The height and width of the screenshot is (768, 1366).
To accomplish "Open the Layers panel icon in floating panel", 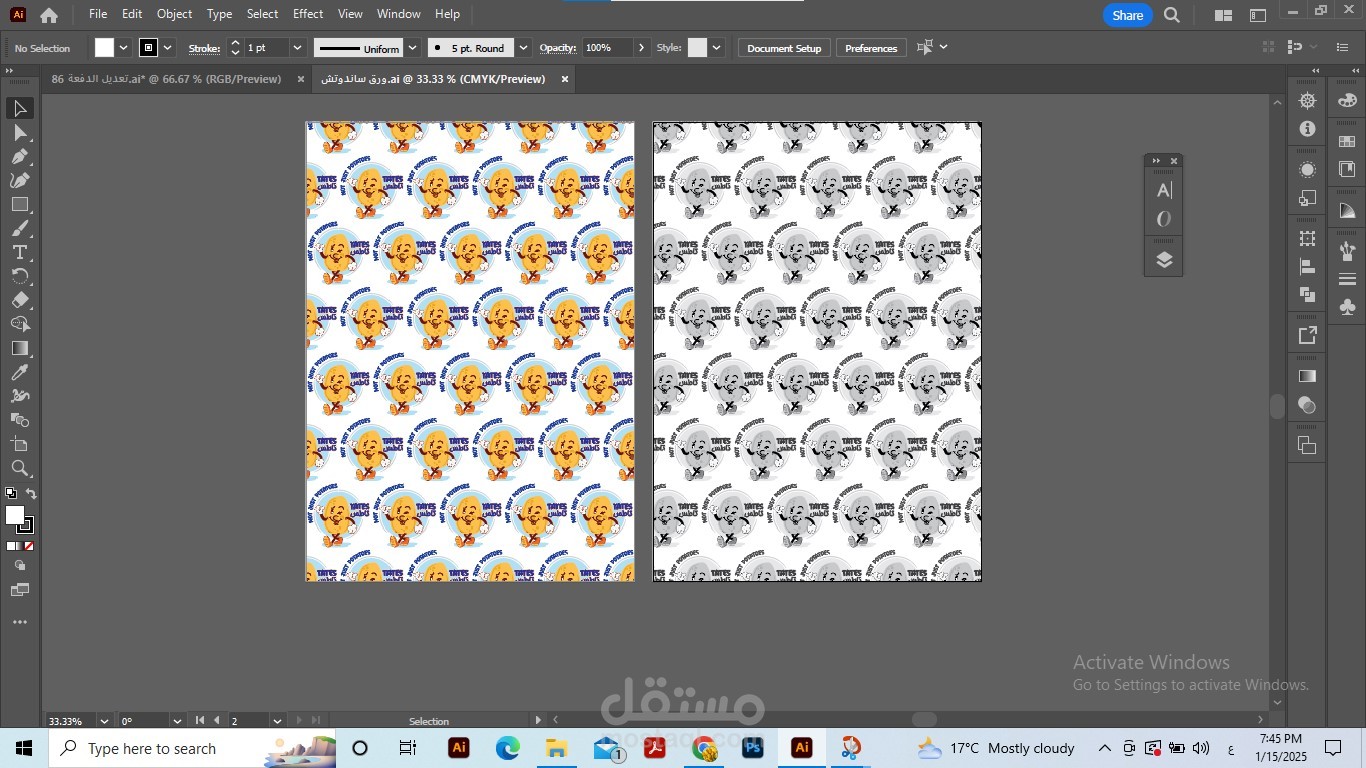I will [x=1163, y=260].
